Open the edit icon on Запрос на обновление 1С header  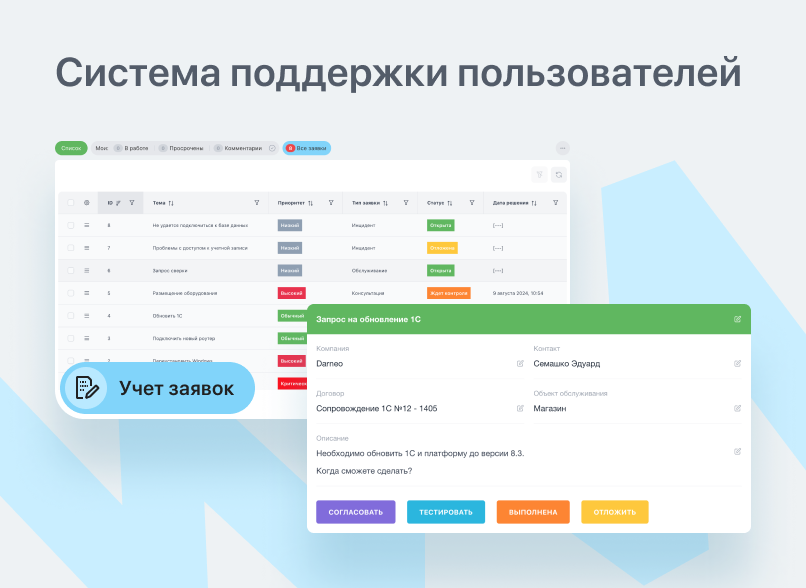[x=736, y=319]
